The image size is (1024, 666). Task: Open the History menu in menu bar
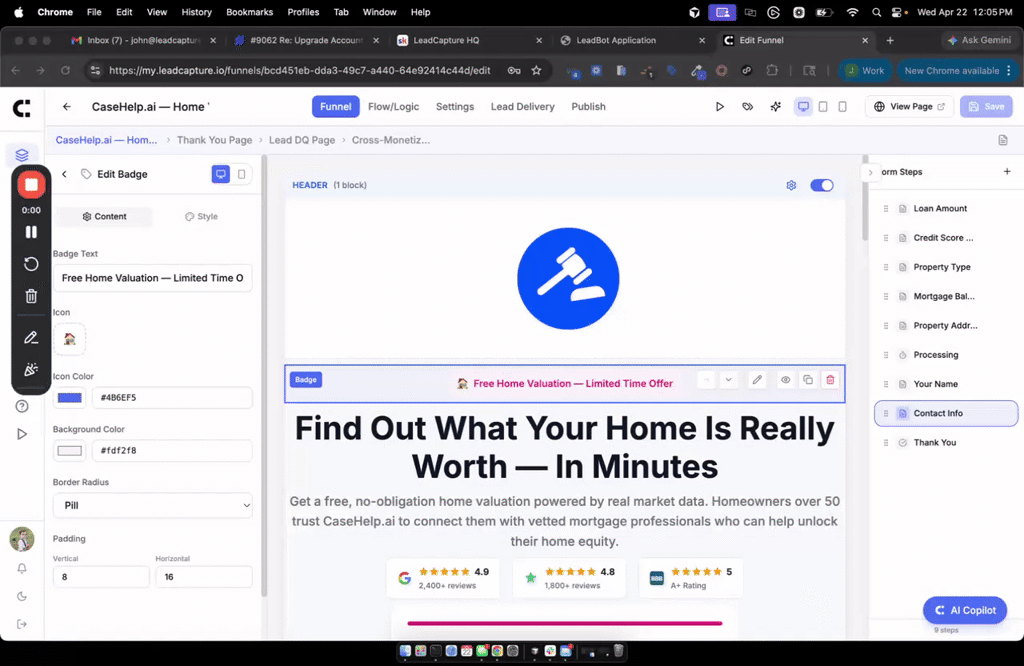click(x=197, y=12)
